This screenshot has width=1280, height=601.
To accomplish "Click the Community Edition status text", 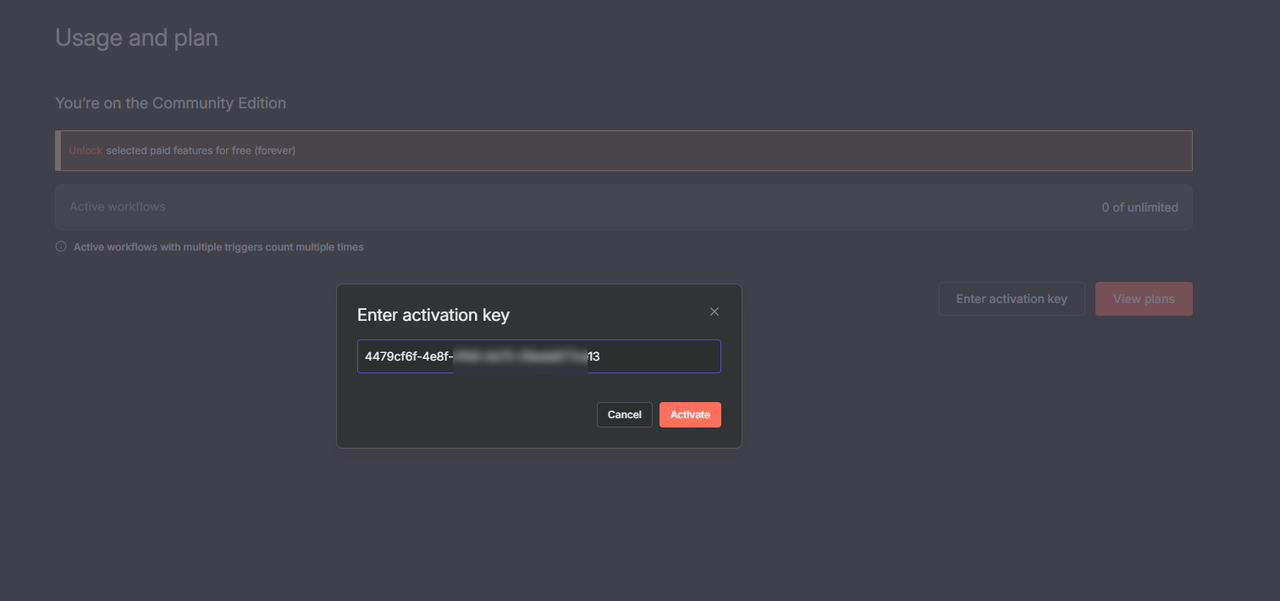I will tap(171, 102).
